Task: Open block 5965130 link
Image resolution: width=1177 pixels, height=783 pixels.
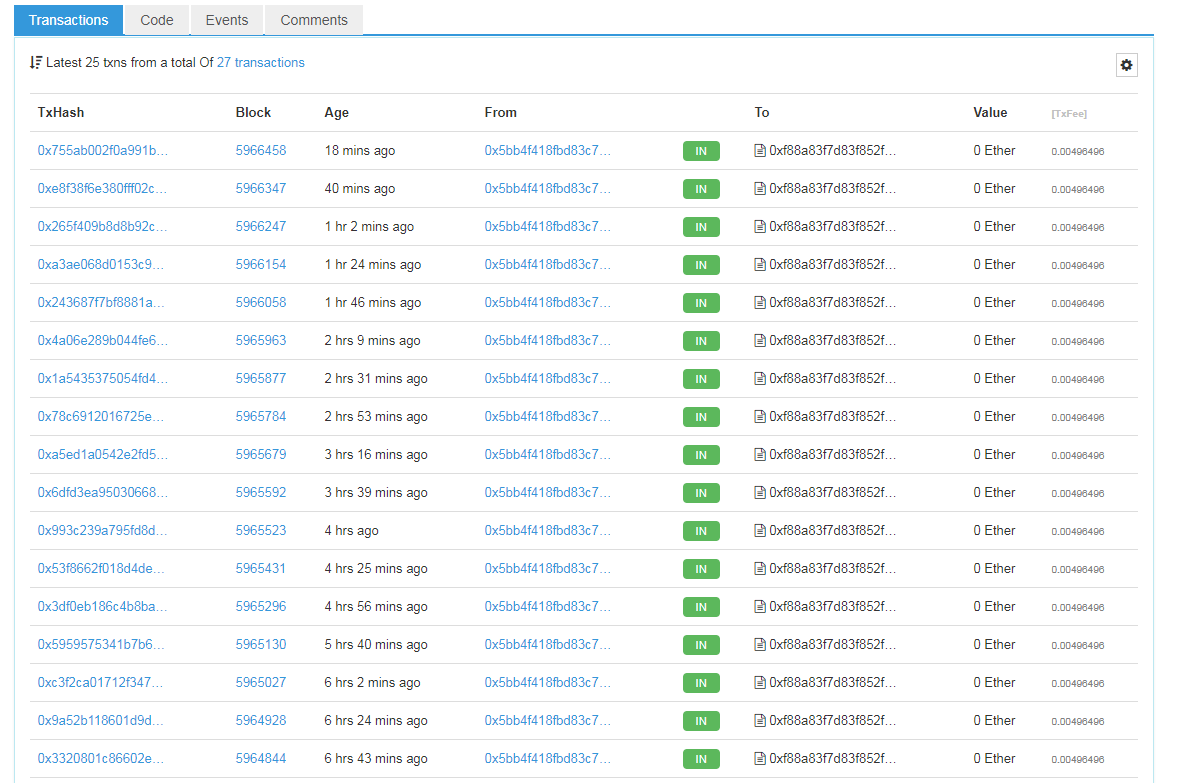Action: click(x=260, y=644)
